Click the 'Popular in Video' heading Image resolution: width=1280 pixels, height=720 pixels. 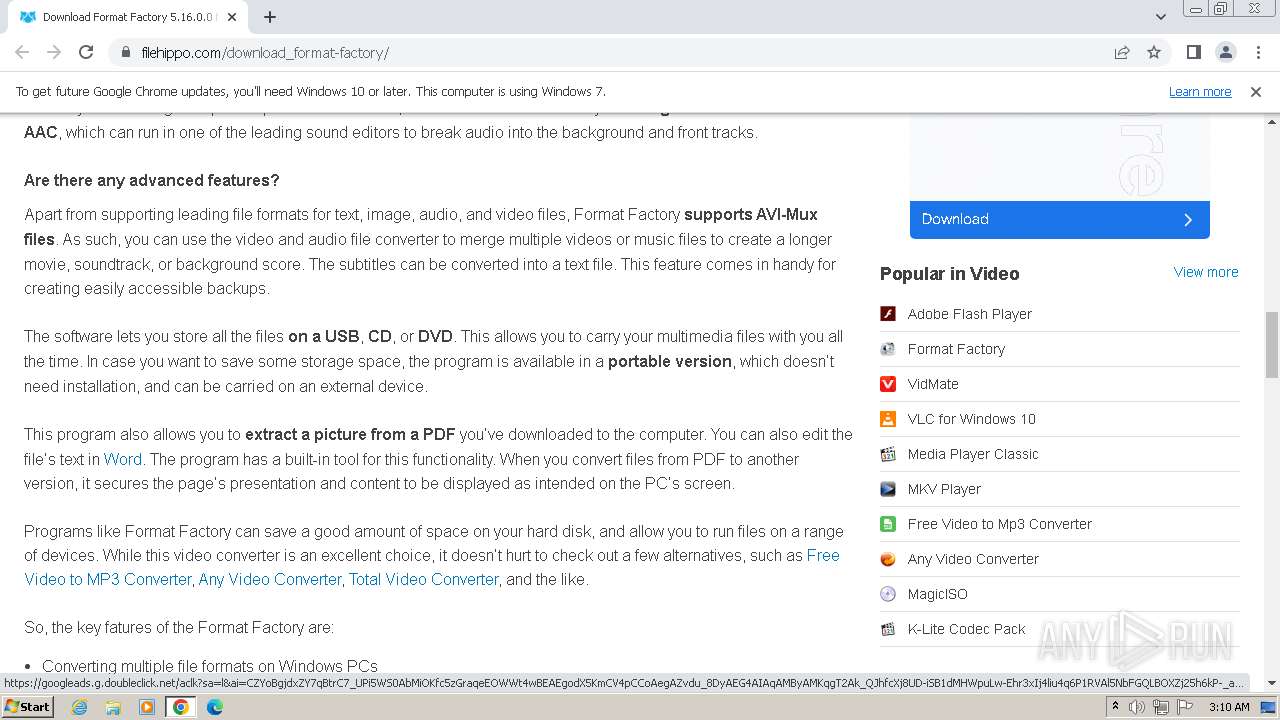[x=950, y=274]
